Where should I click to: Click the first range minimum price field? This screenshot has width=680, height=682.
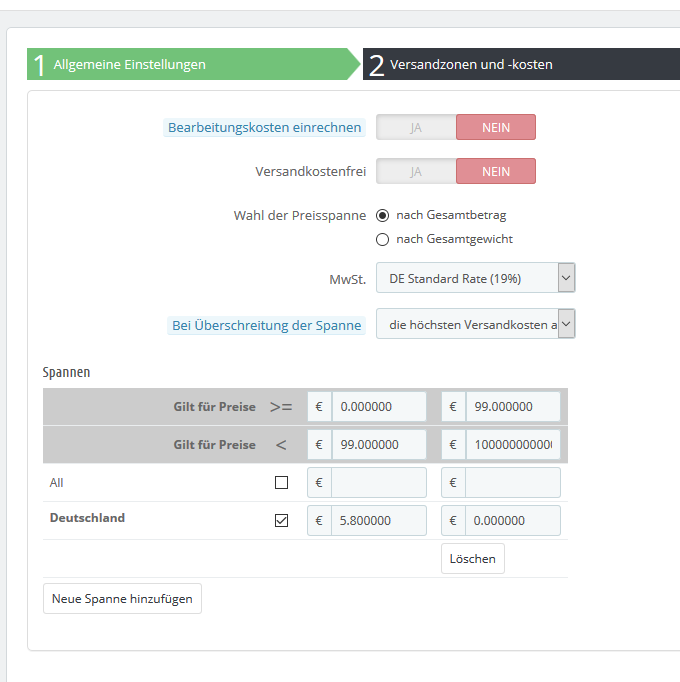click(379, 407)
